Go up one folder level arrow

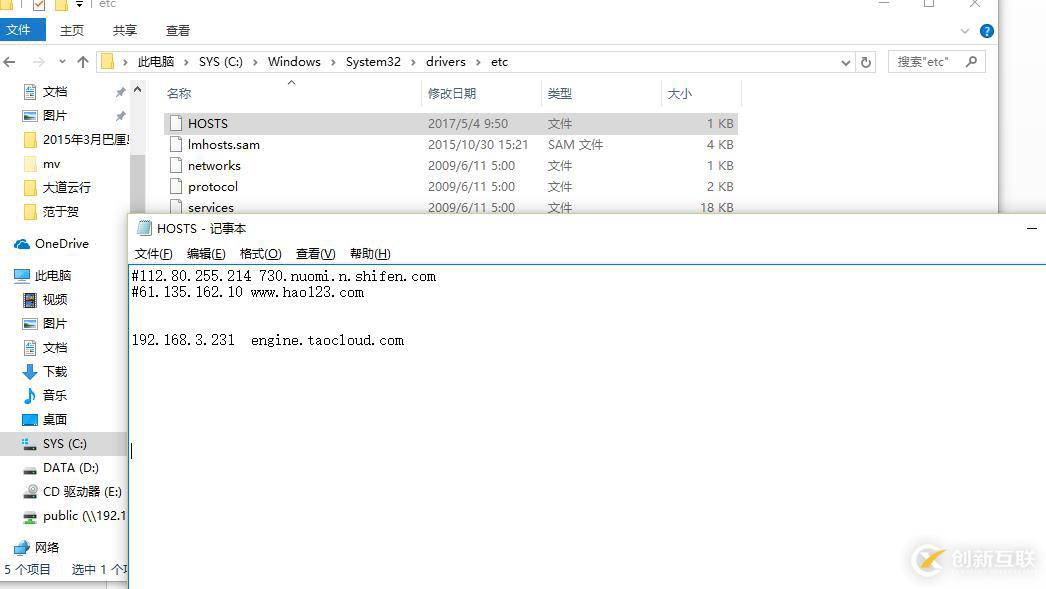click(x=83, y=62)
